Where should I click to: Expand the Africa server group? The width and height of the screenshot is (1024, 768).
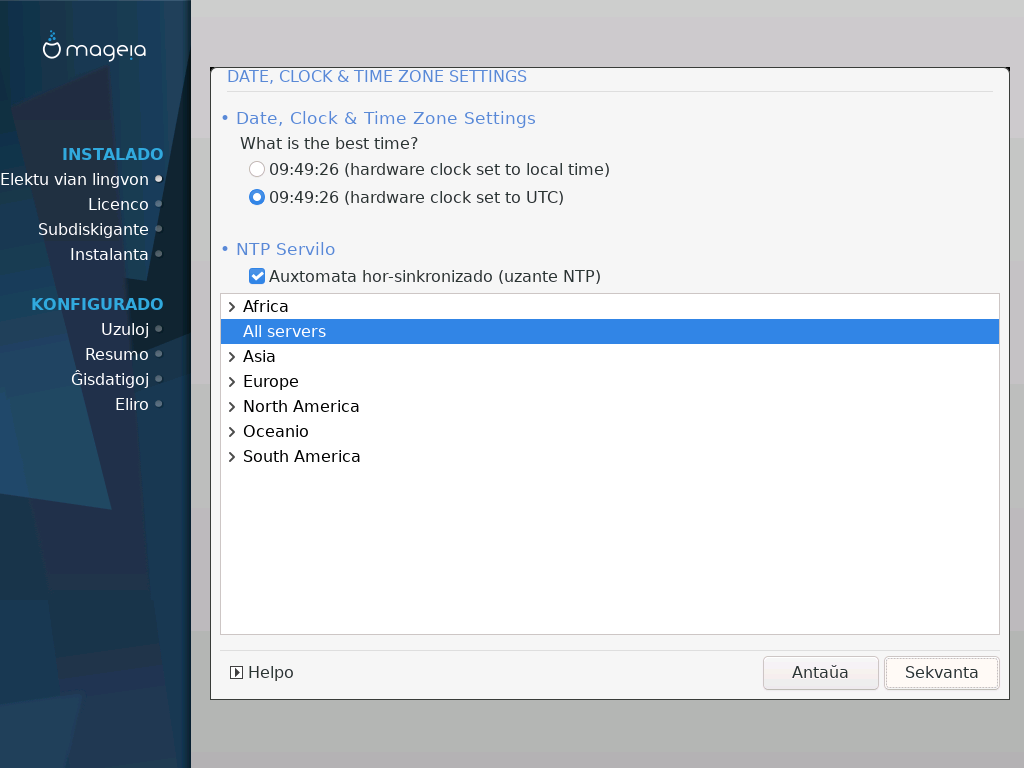tap(232, 307)
